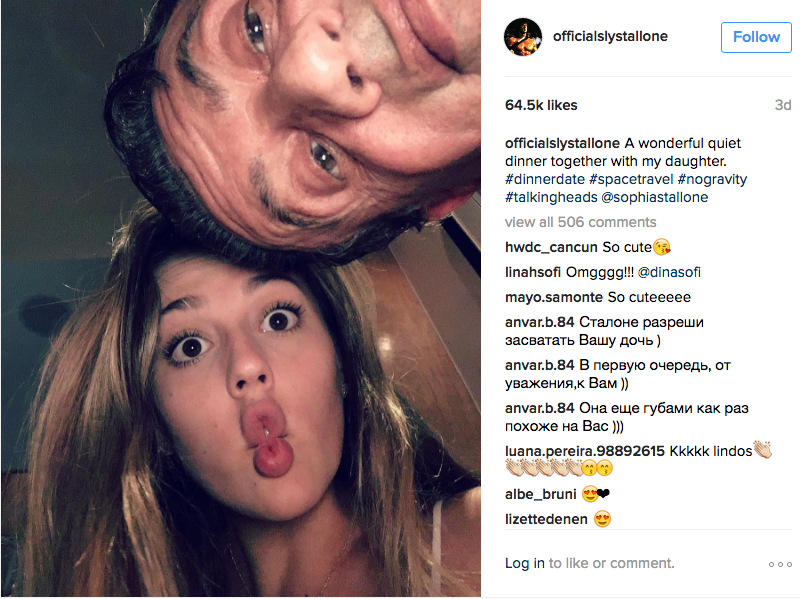Click the selfie post photo
The width and height of the screenshot is (800, 599).
(240, 299)
